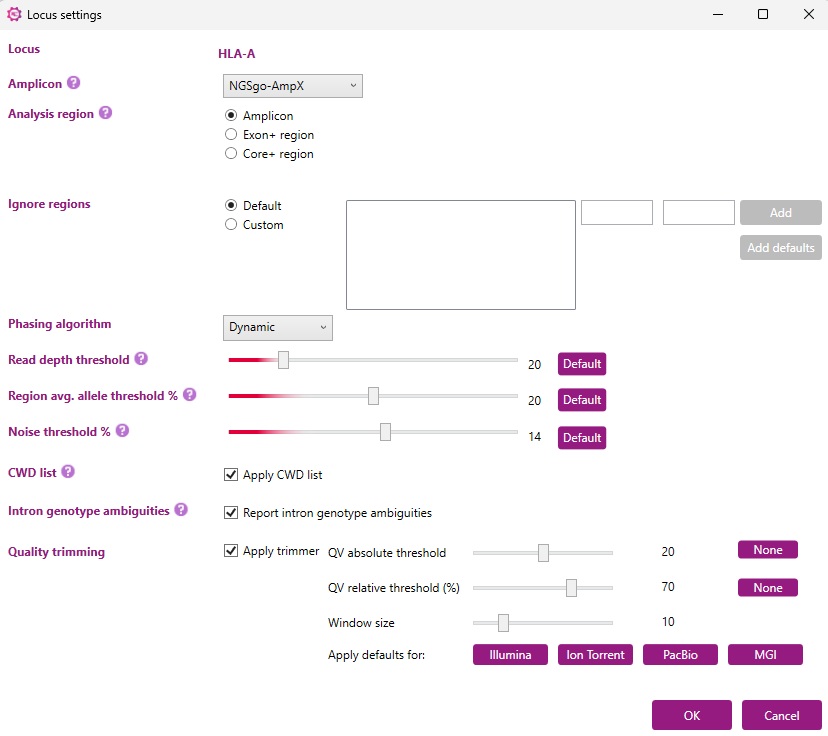Image resolution: width=828 pixels, height=736 pixels.
Task: Click the Analysis region help icon
Action: [105, 114]
